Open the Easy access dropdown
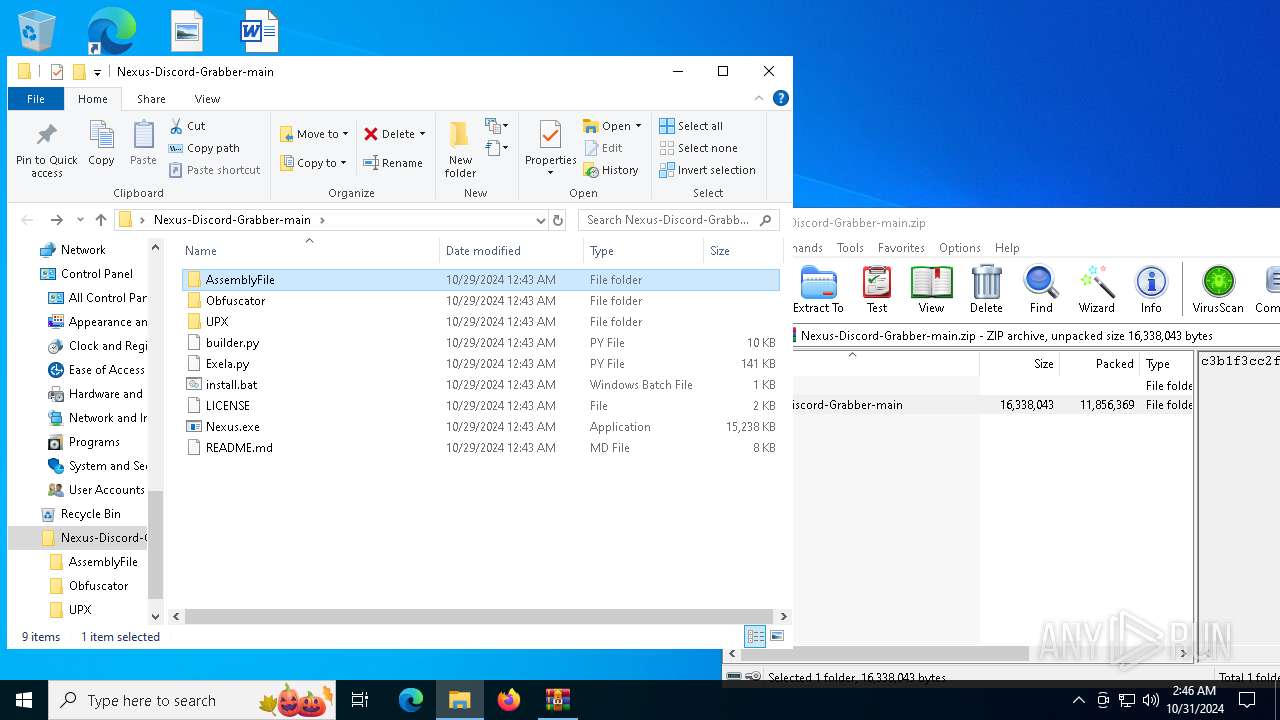Image resolution: width=1280 pixels, height=720 pixels. point(497,148)
